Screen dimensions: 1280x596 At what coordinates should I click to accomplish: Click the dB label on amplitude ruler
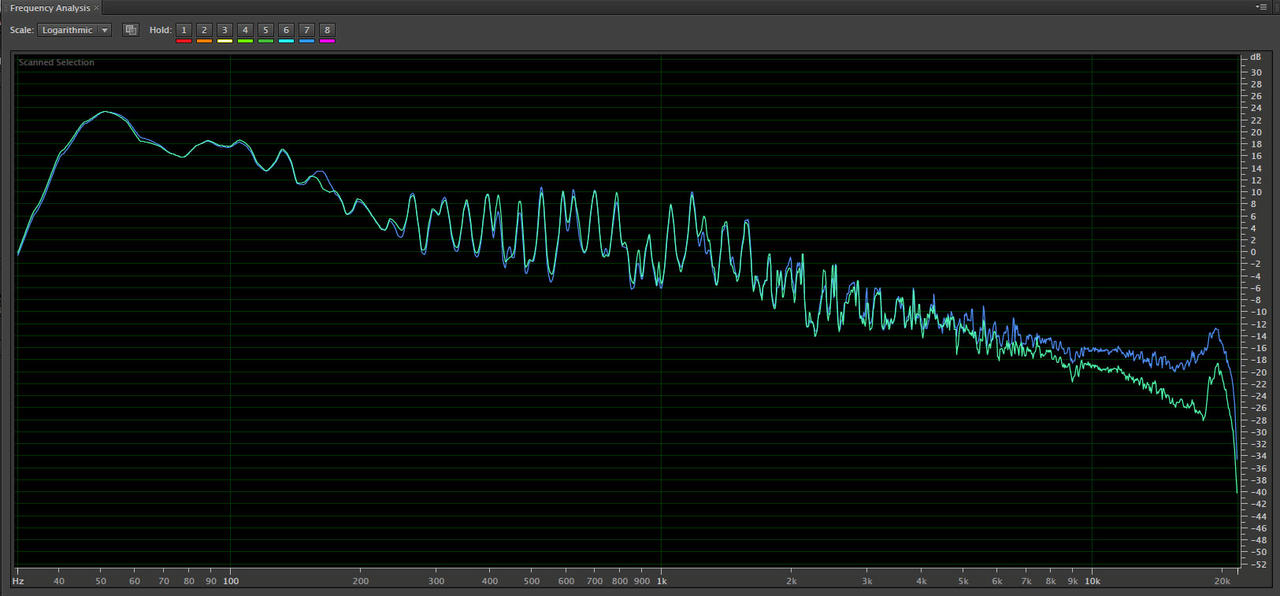(x=1256, y=58)
